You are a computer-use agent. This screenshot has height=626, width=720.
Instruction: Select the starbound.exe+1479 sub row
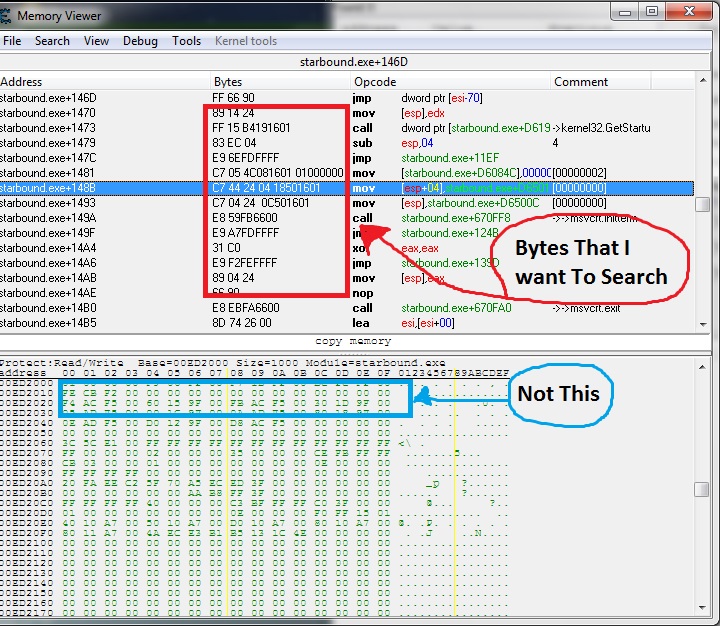click(x=347, y=143)
